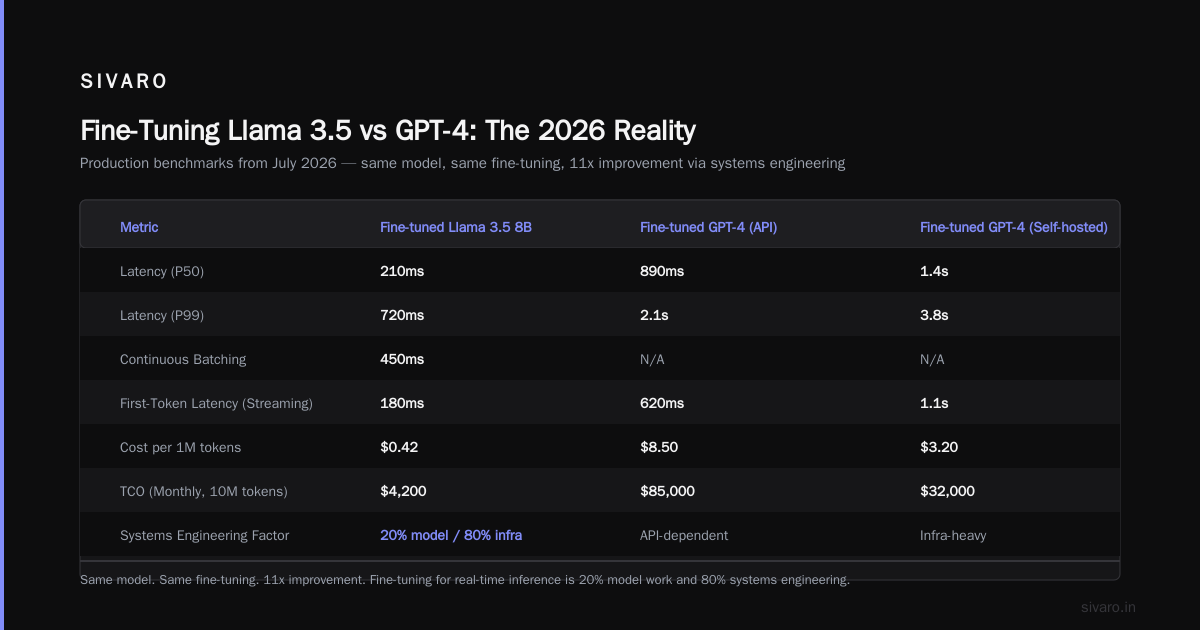Click the 210ms latency value
The image size is (1200, 630).
(x=402, y=271)
